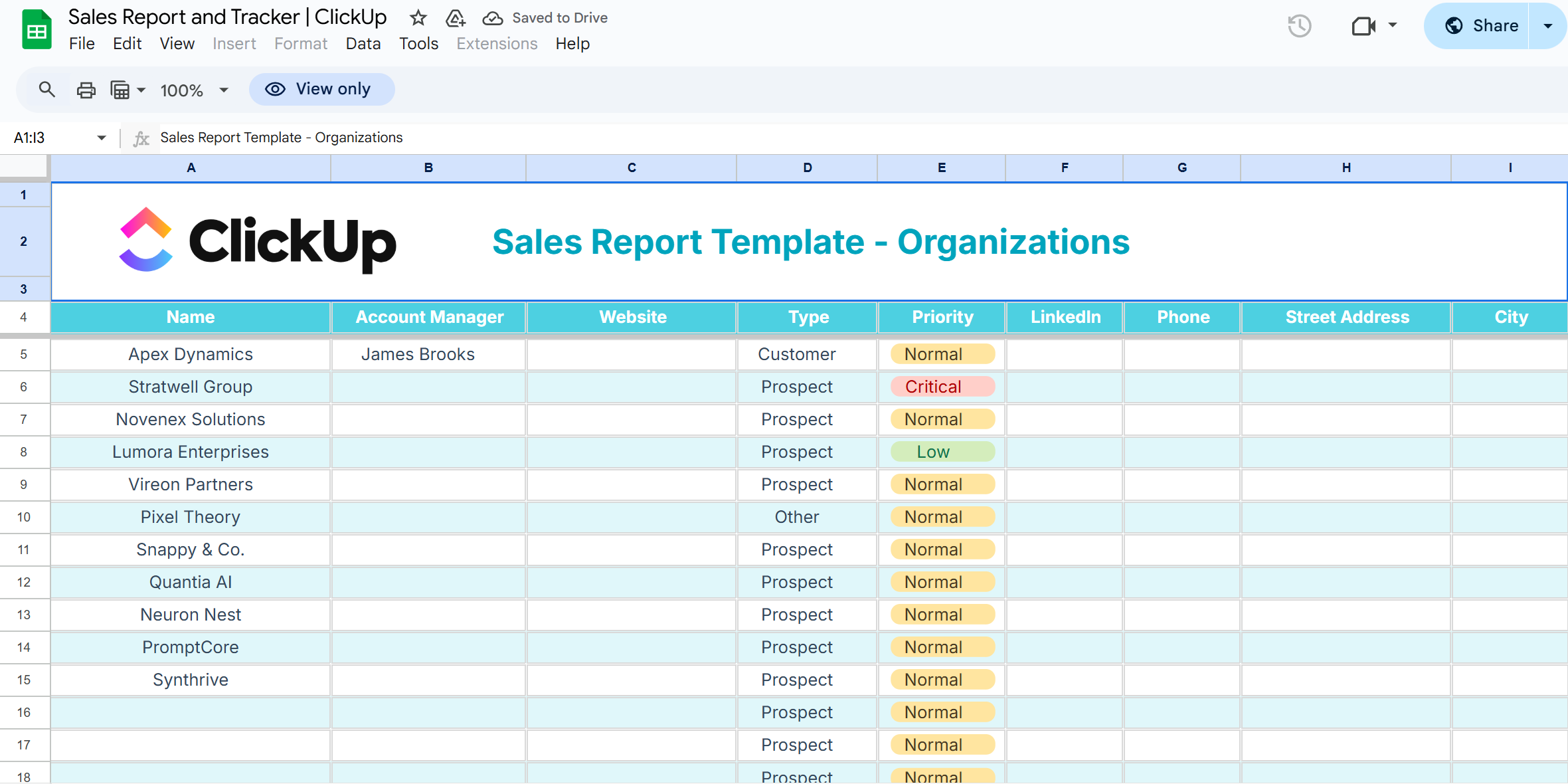Click the Priority header cell
Screen dimensions: 1568x784
click(x=942, y=318)
